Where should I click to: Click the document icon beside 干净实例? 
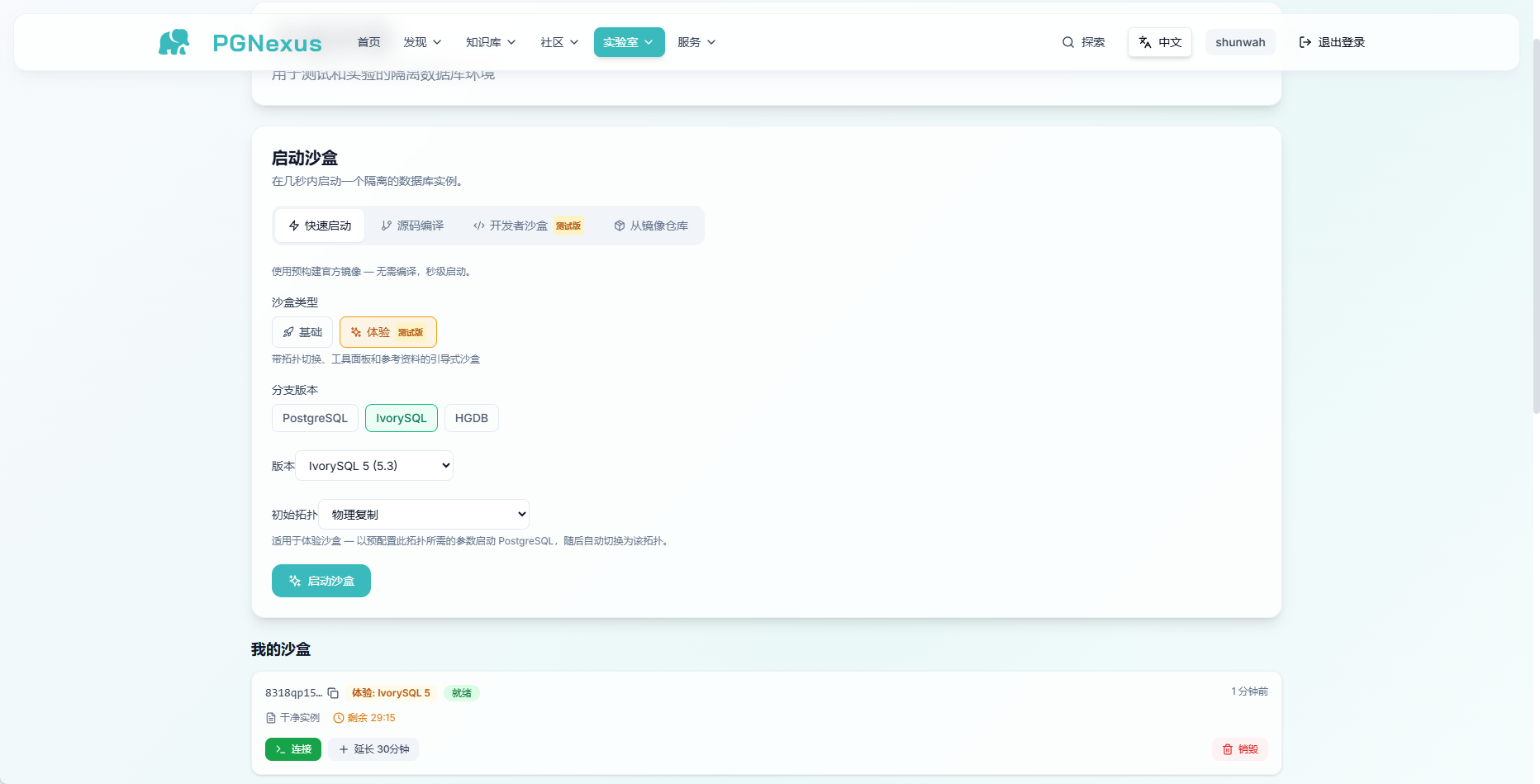(271, 718)
